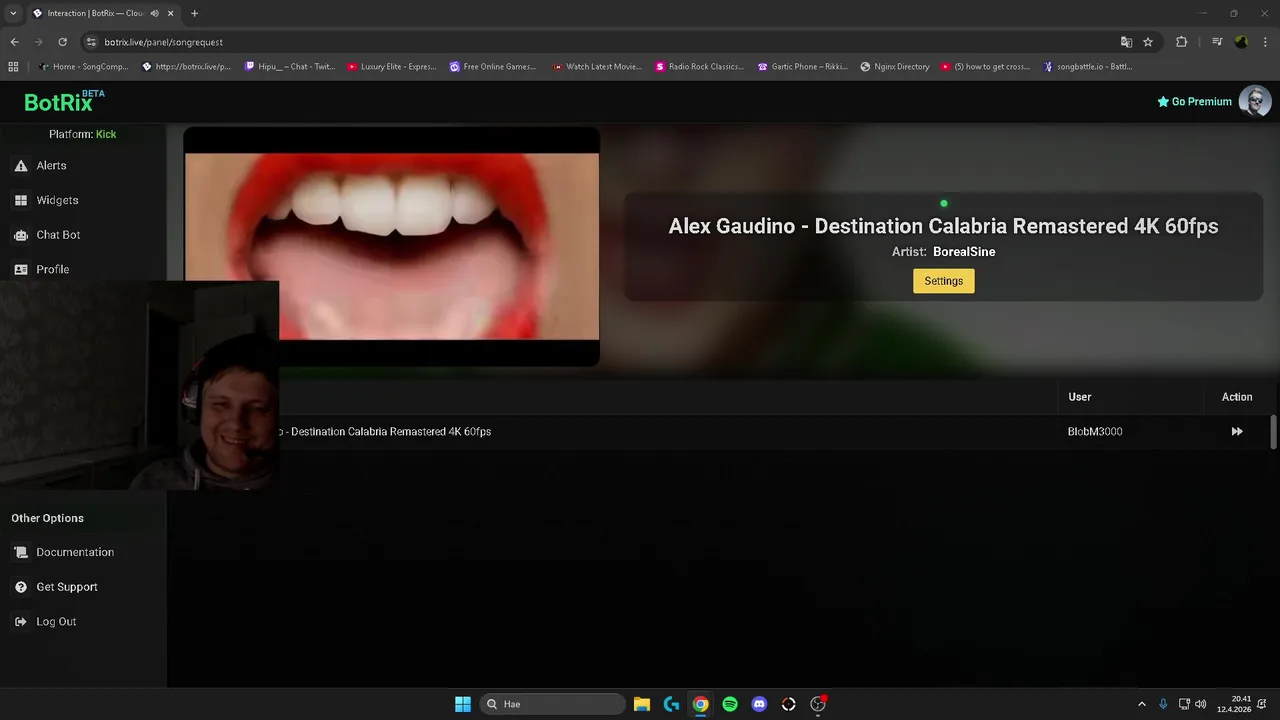
Task: Open the Widgets grid icon
Action: pyautogui.click(x=21, y=200)
